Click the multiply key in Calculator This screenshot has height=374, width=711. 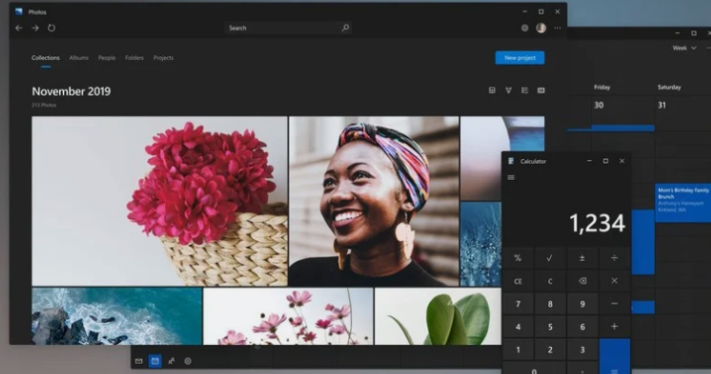614,281
